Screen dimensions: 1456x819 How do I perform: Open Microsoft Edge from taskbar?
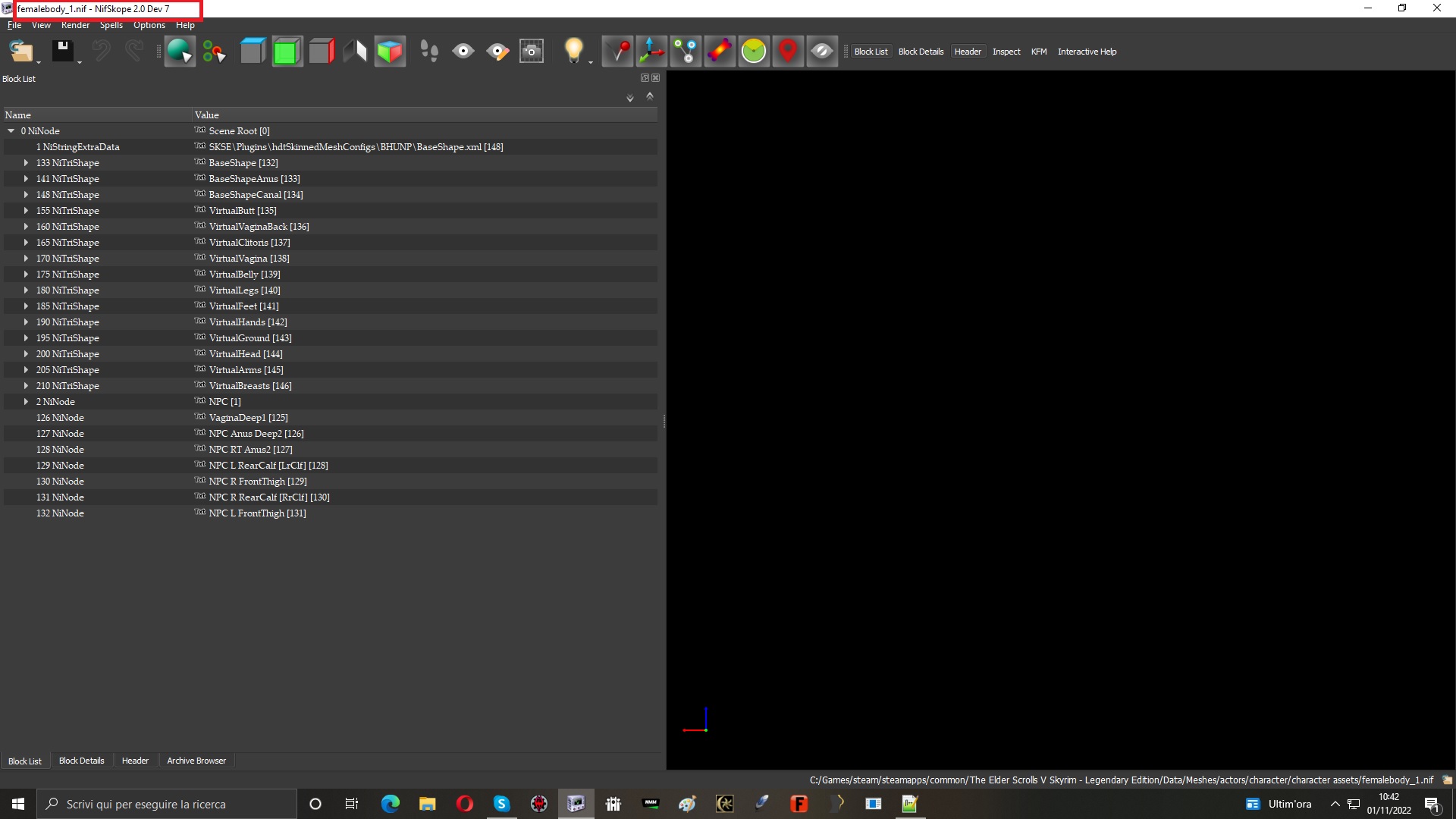coord(390,804)
